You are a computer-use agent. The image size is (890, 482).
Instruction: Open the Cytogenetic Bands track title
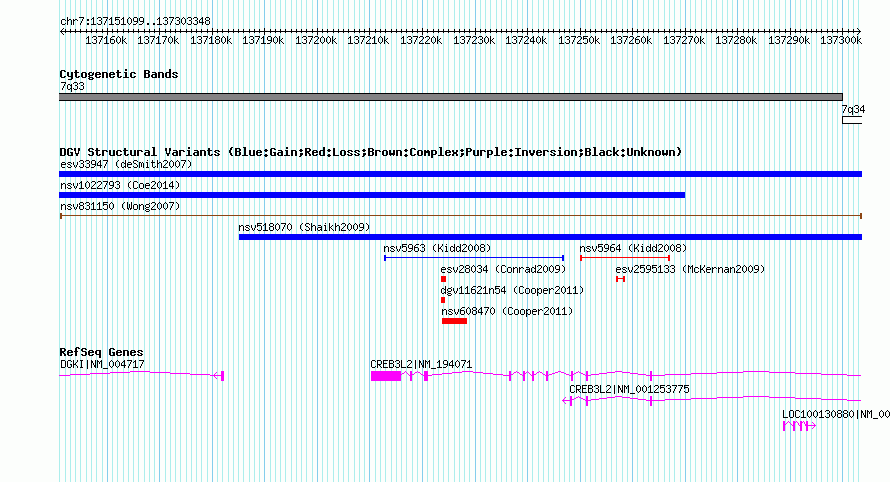[119, 74]
